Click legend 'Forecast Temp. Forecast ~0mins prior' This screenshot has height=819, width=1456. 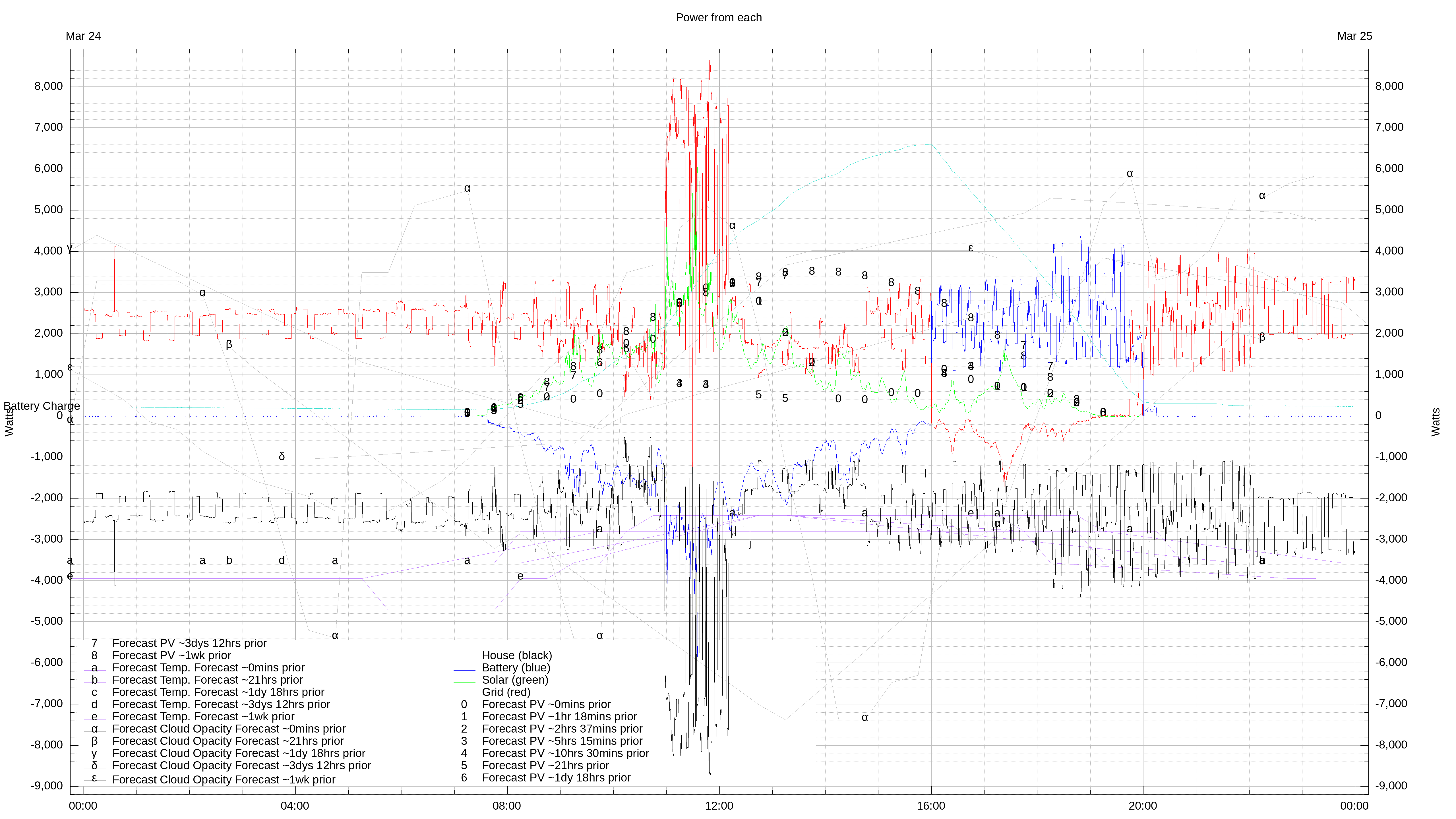(x=208, y=667)
